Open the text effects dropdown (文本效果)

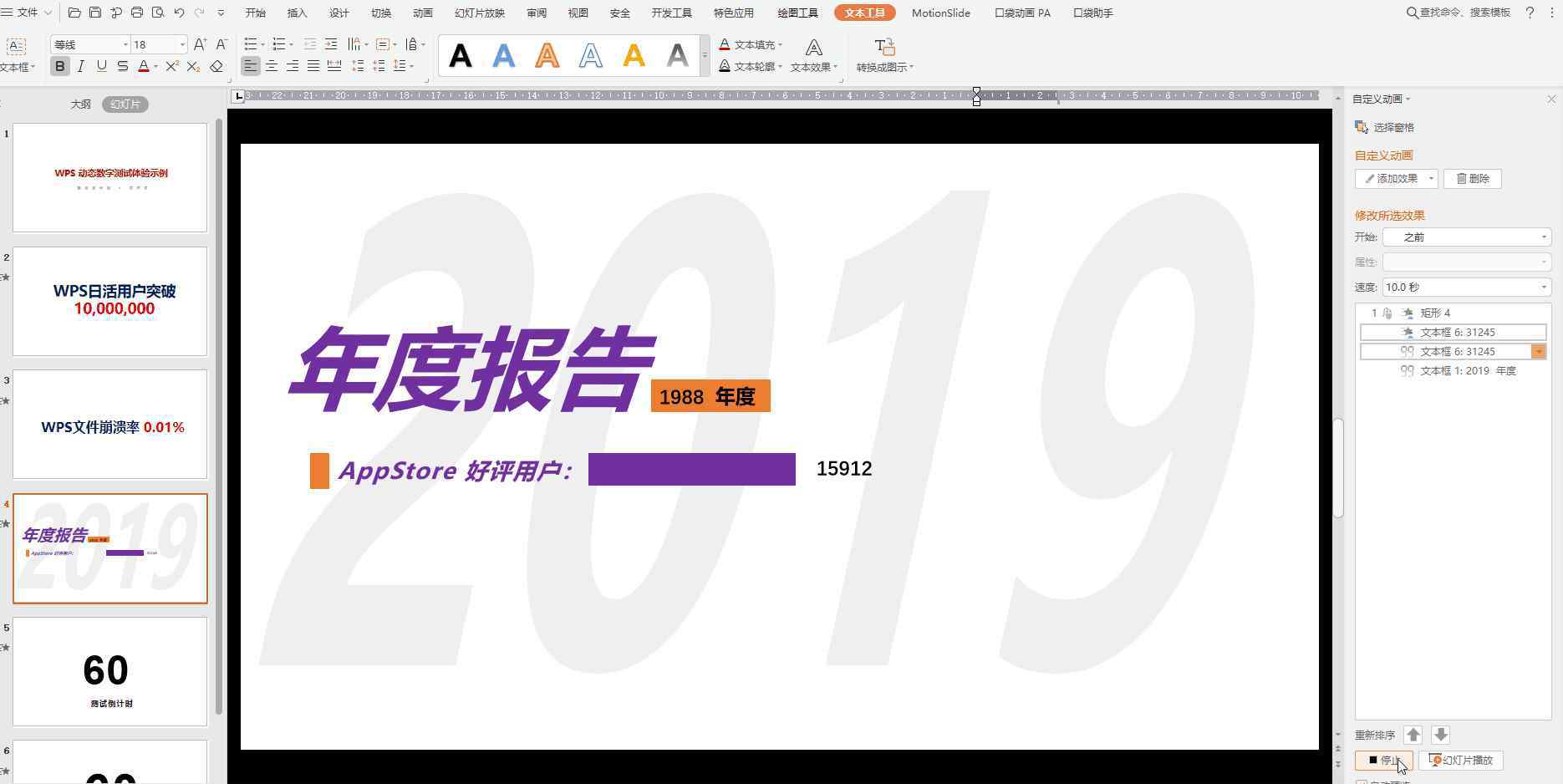(x=813, y=56)
